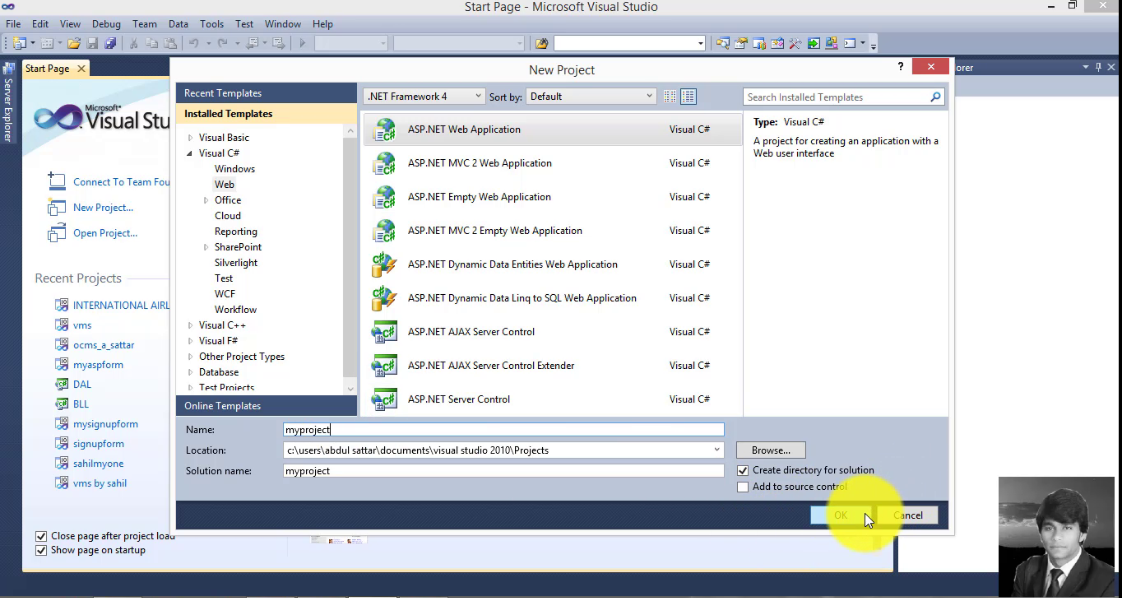Open the Online Templates section
Screen dimensions: 1122x598
coord(266,406)
